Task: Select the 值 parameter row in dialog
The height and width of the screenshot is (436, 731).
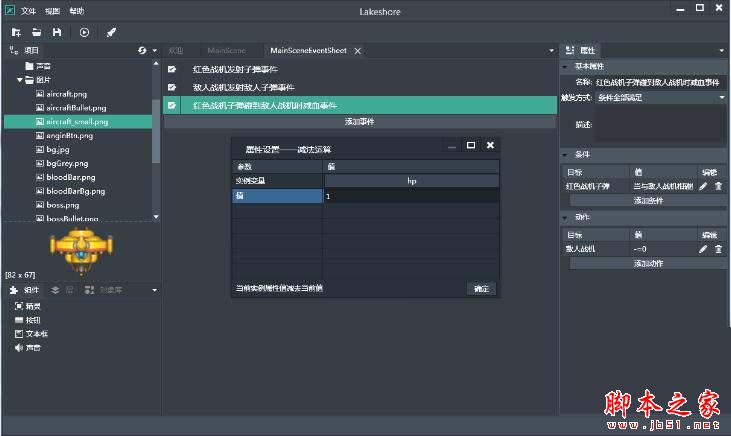Action: pos(277,196)
